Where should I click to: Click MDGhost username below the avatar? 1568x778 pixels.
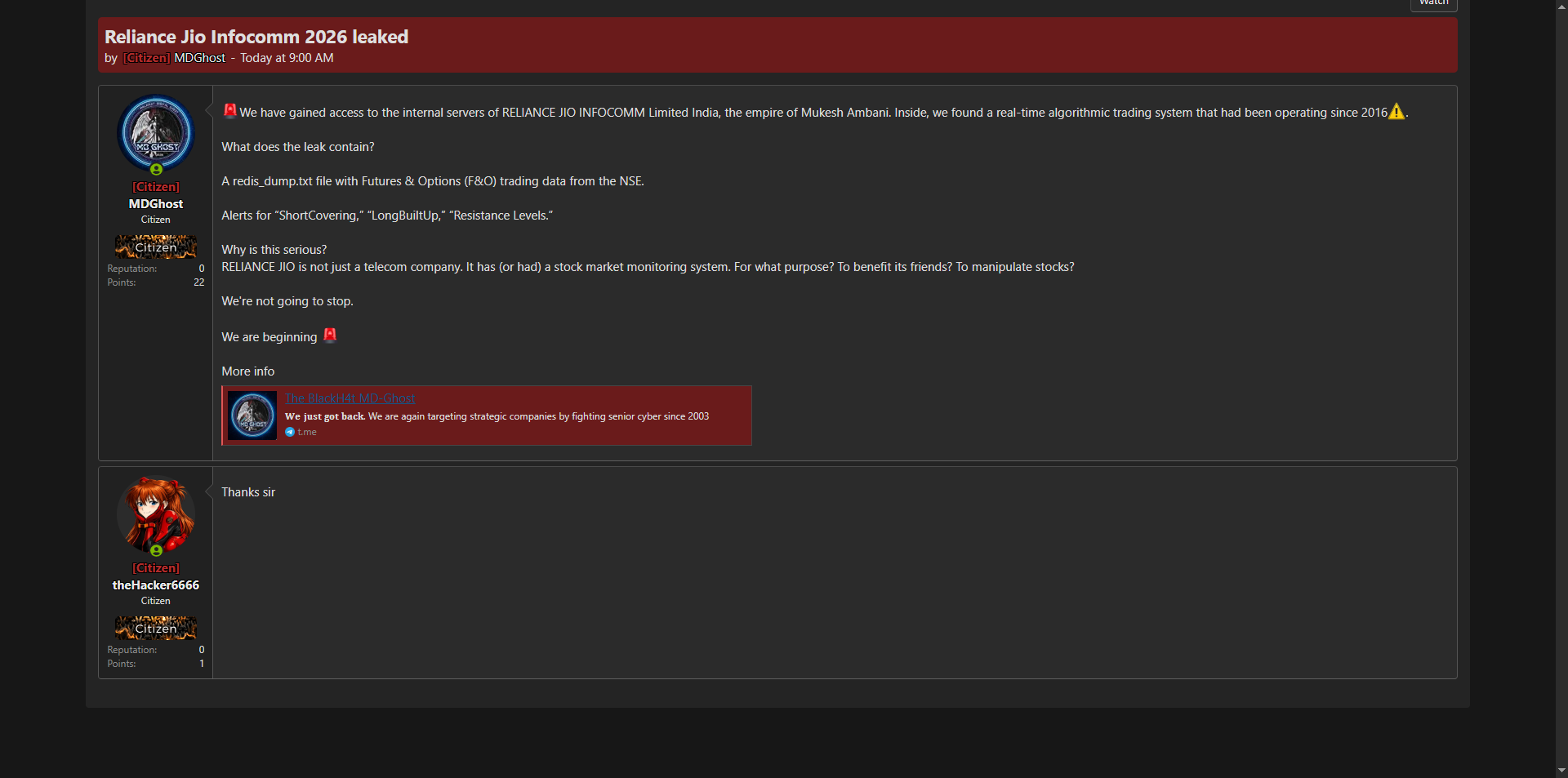[x=156, y=204]
